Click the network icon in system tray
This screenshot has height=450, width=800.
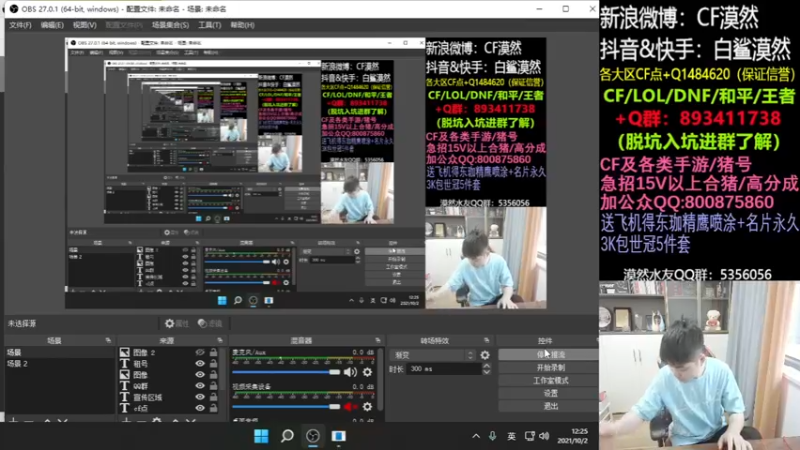pos(530,436)
